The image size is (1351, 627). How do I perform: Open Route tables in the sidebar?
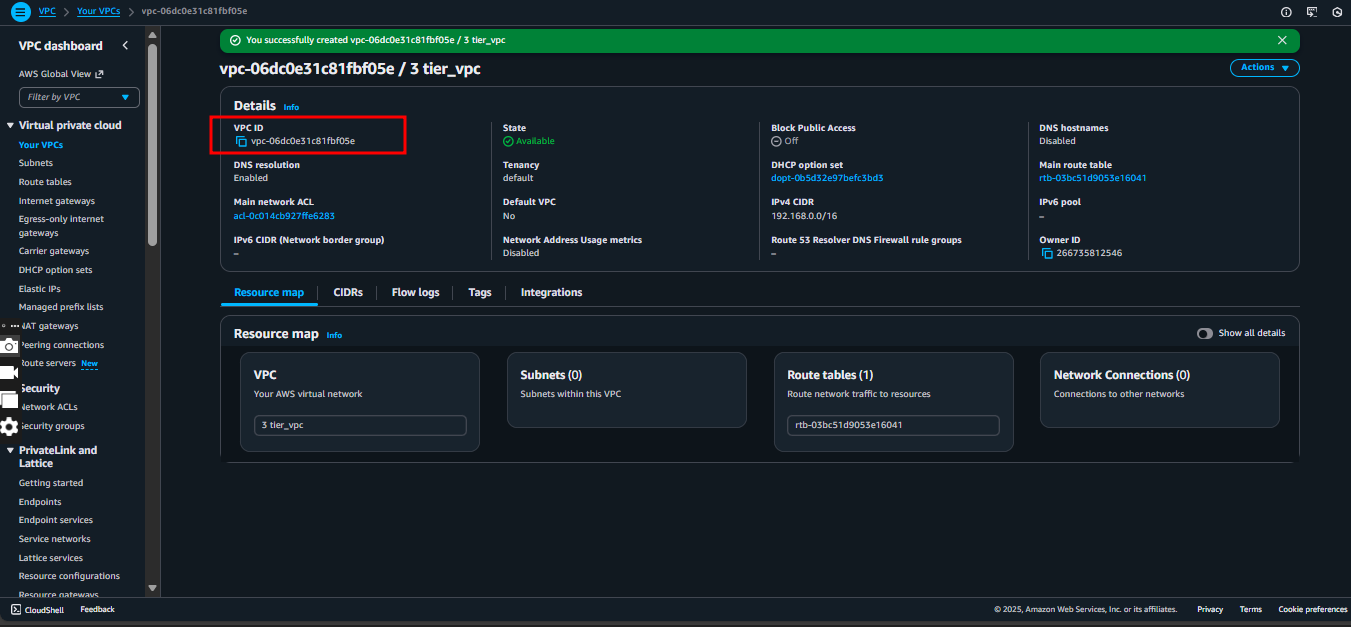click(x=45, y=182)
